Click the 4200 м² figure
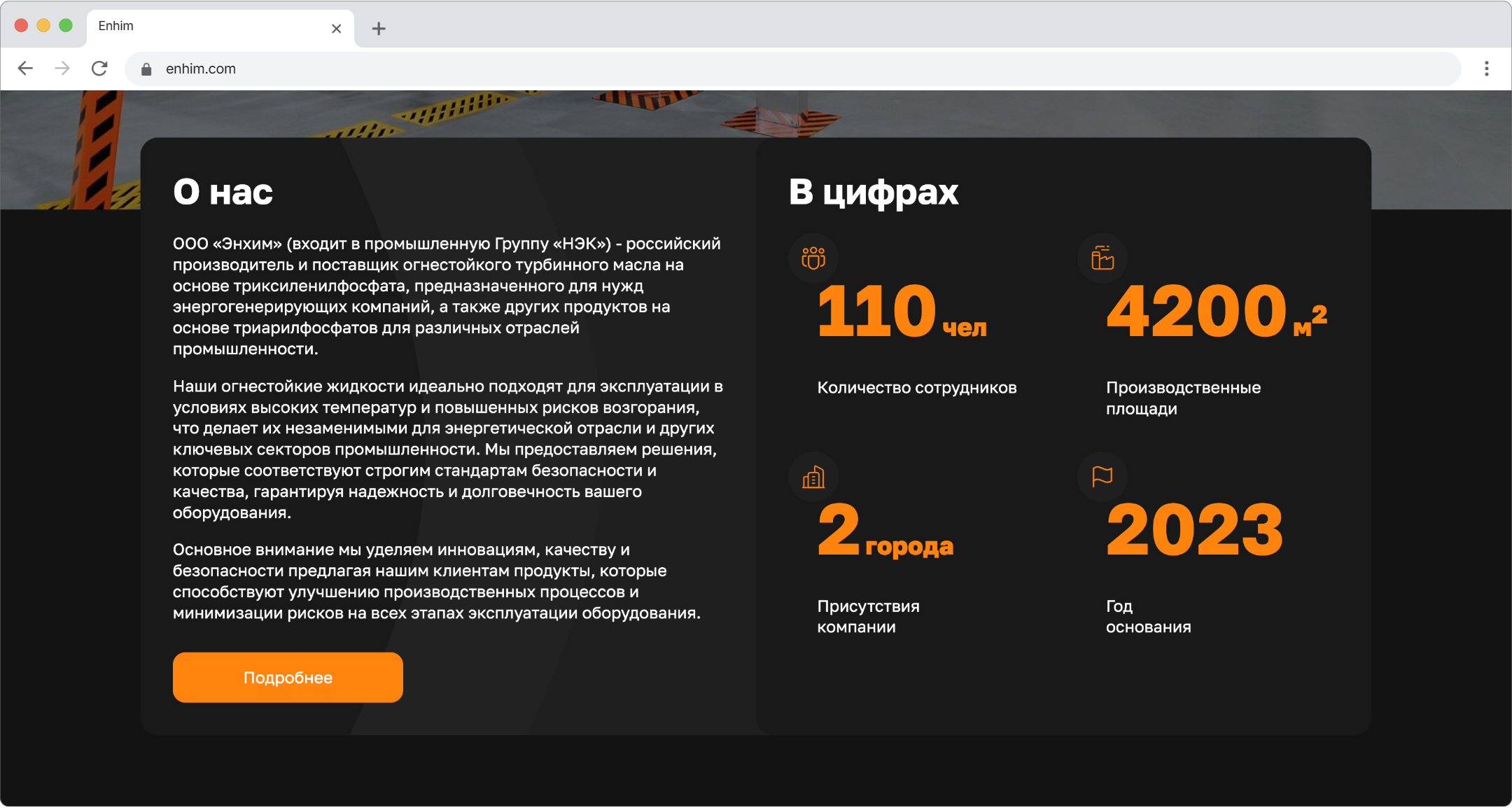Image resolution: width=1512 pixels, height=808 pixels. [1217, 311]
